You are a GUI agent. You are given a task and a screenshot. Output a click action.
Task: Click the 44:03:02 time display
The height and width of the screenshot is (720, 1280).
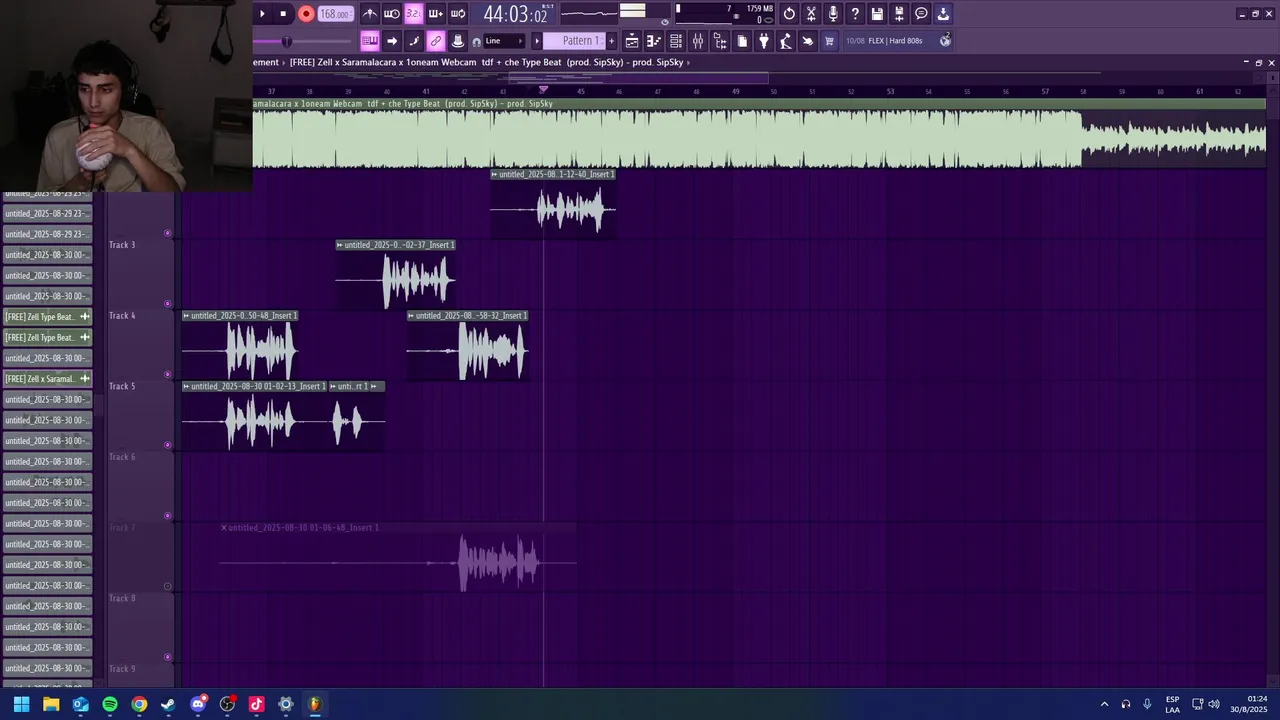pyautogui.click(x=515, y=14)
